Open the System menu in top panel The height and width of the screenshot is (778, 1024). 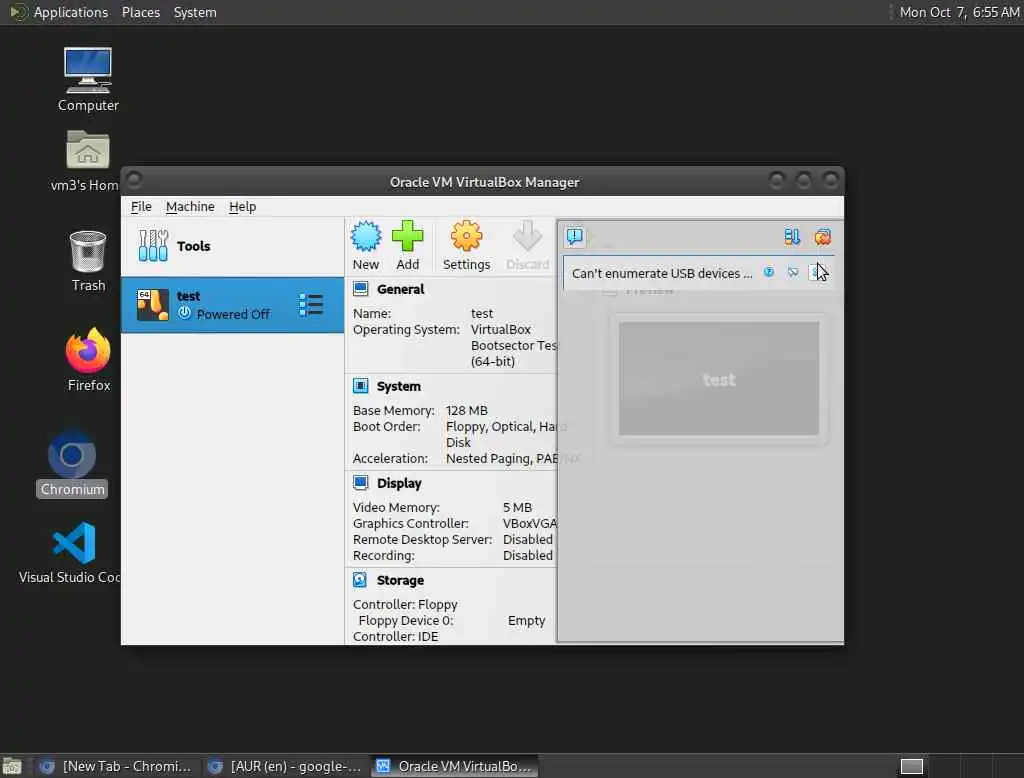(195, 12)
